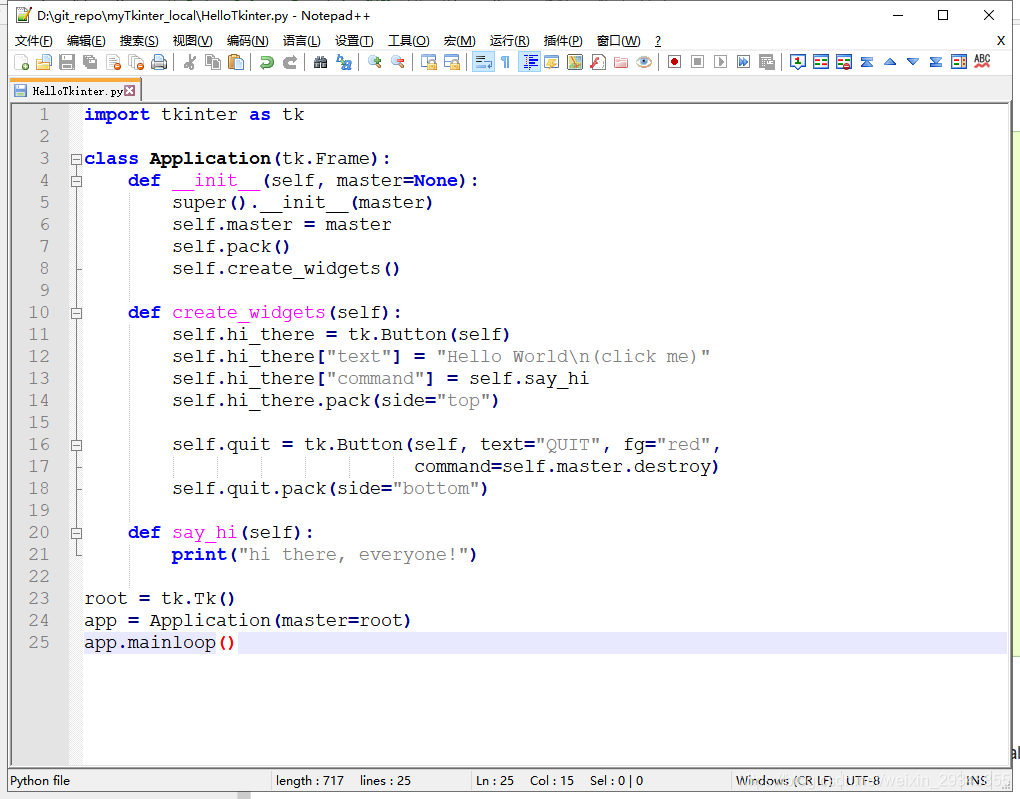Open the 插件(P) menu
The height and width of the screenshot is (799, 1020).
(x=563, y=41)
